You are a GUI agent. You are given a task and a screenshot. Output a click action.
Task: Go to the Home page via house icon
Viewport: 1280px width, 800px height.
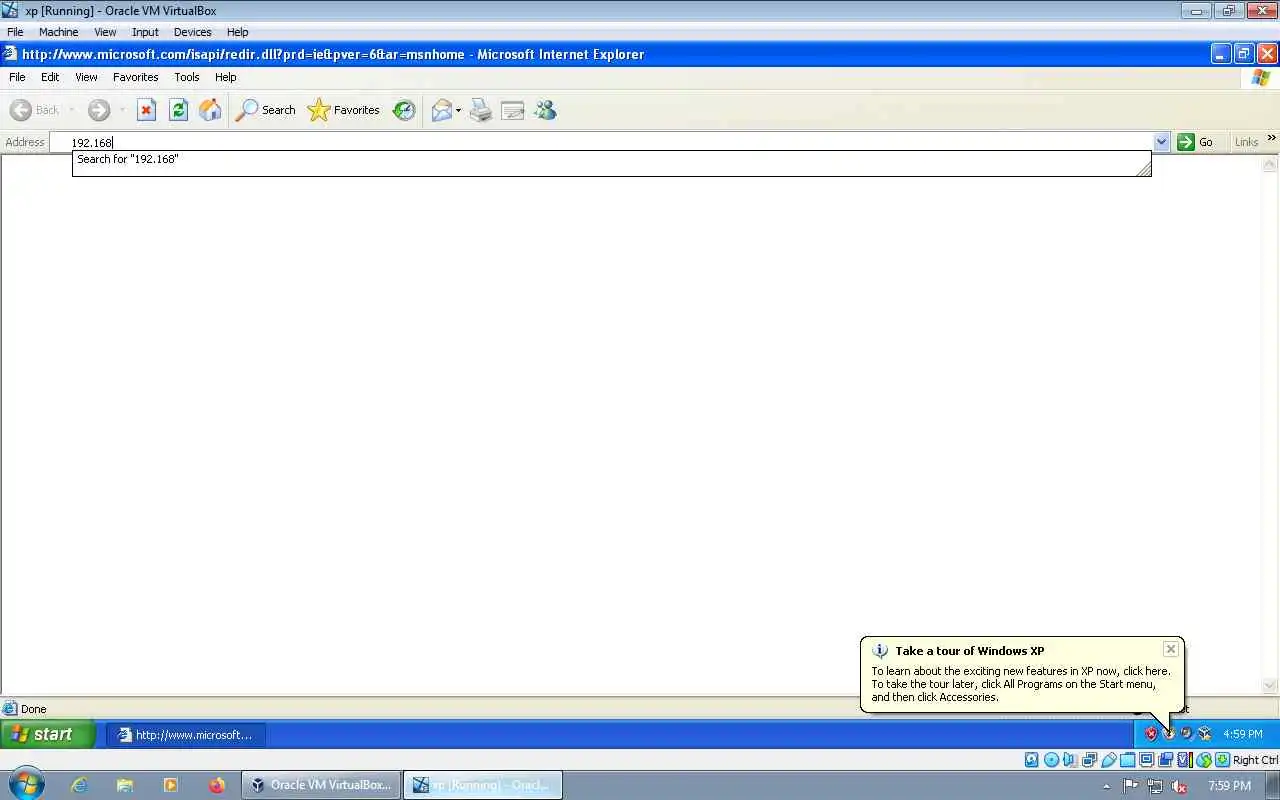[x=210, y=110]
